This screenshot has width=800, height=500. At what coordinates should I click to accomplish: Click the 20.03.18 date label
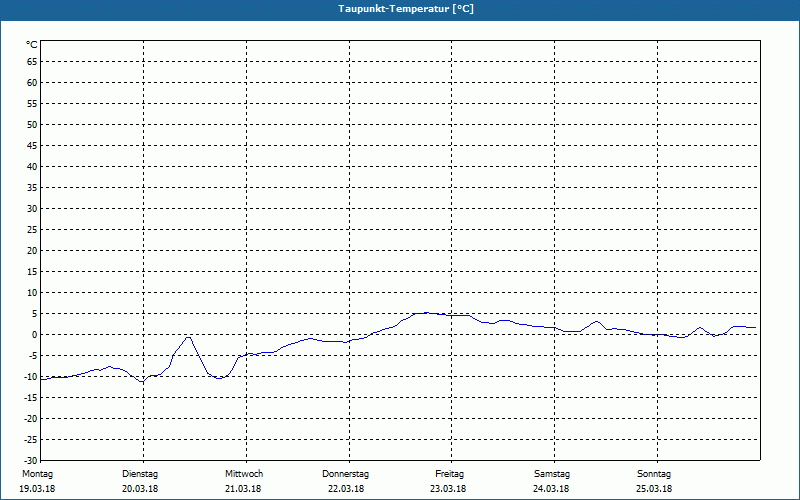coord(140,489)
